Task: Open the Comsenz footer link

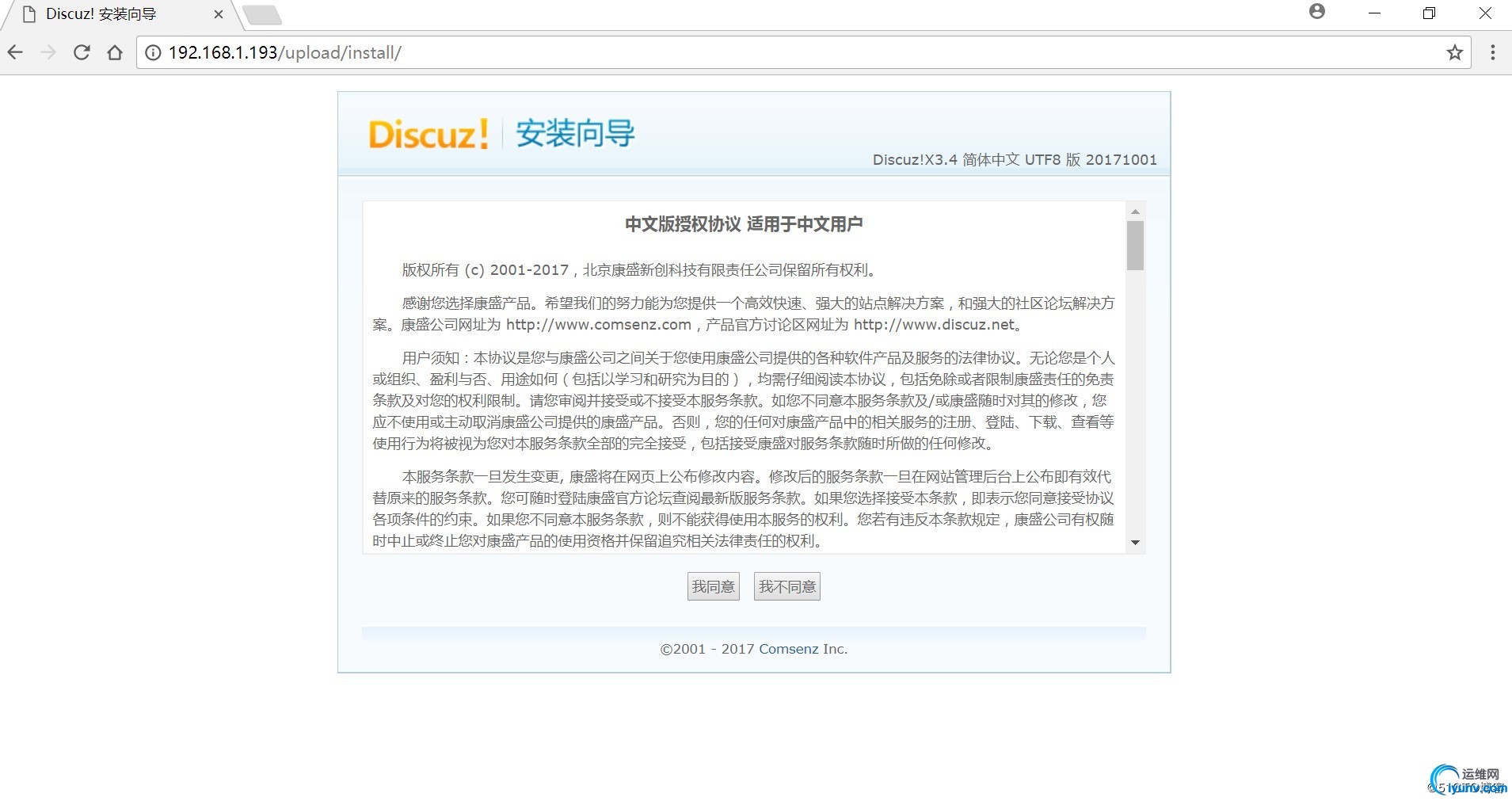Action: point(789,649)
